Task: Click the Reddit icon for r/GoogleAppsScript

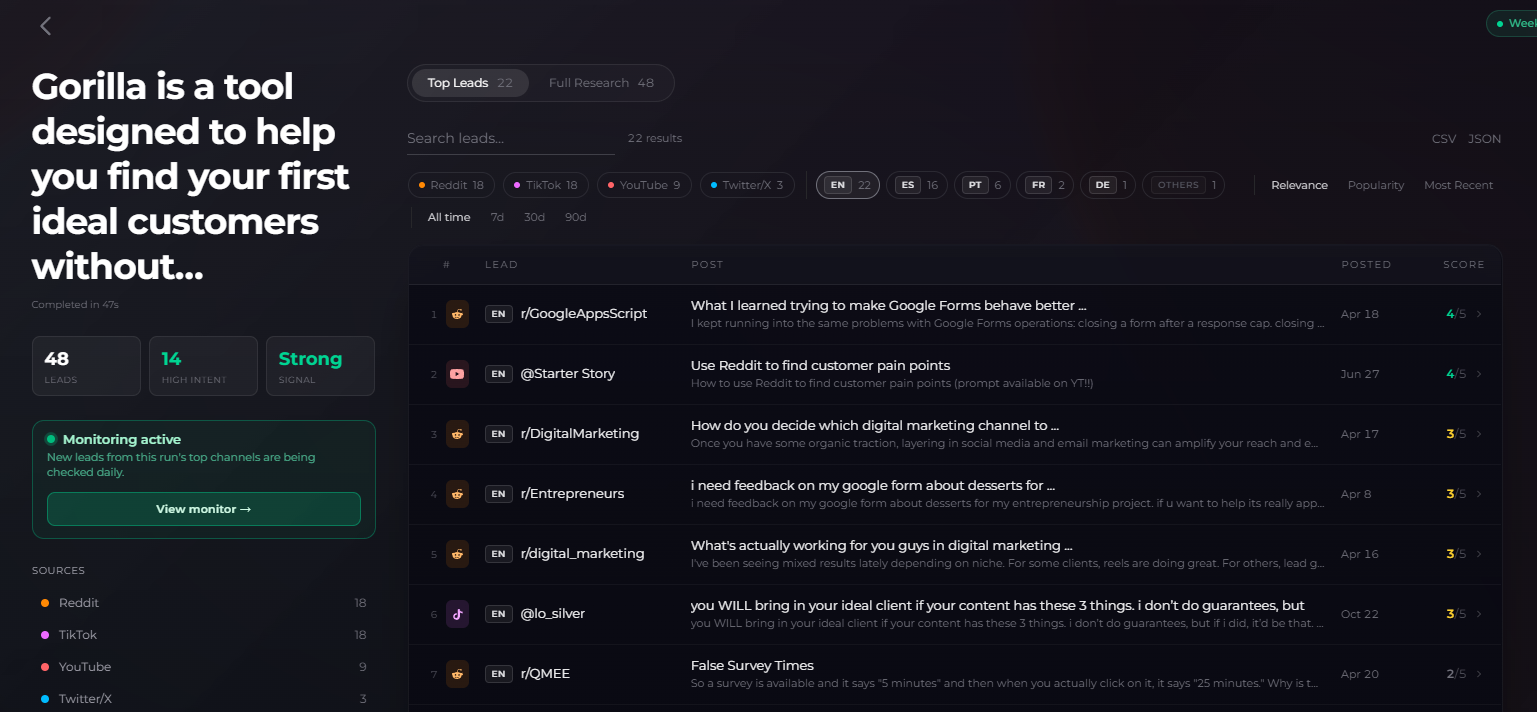Action: pyautogui.click(x=457, y=314)
